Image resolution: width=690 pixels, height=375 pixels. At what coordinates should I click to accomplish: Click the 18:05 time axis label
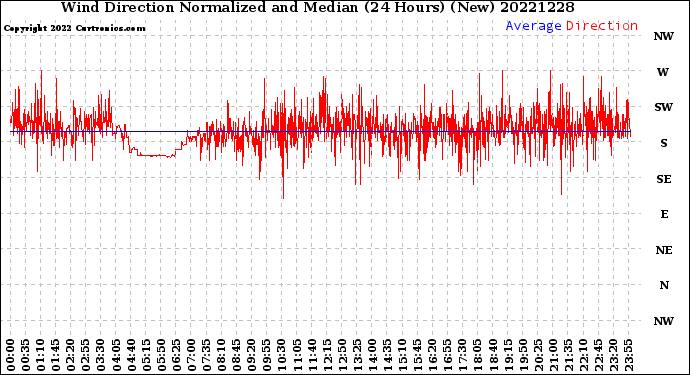click(x=478, y=355)
